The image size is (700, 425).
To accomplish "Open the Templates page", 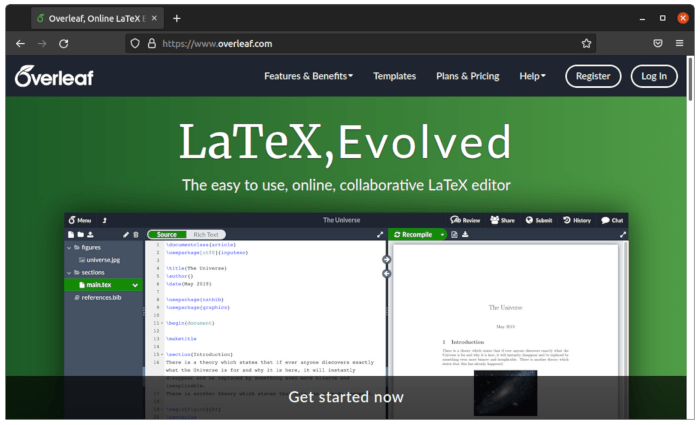I will [x=395, y=76].
